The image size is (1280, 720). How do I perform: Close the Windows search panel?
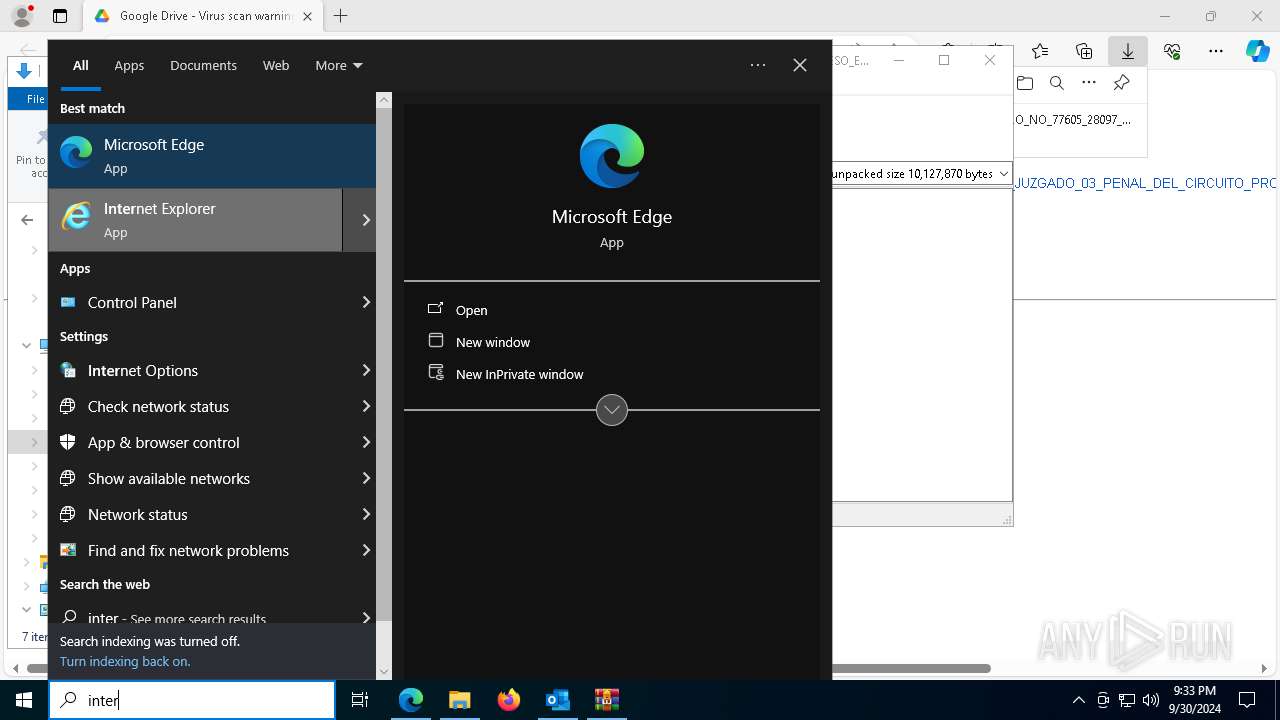[800, 65]
